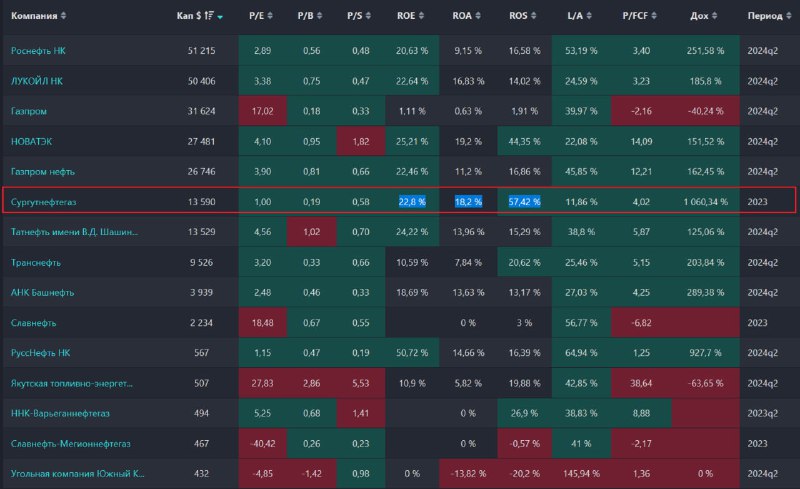
Task: Click the Период column header label
Action: point(765,16)
